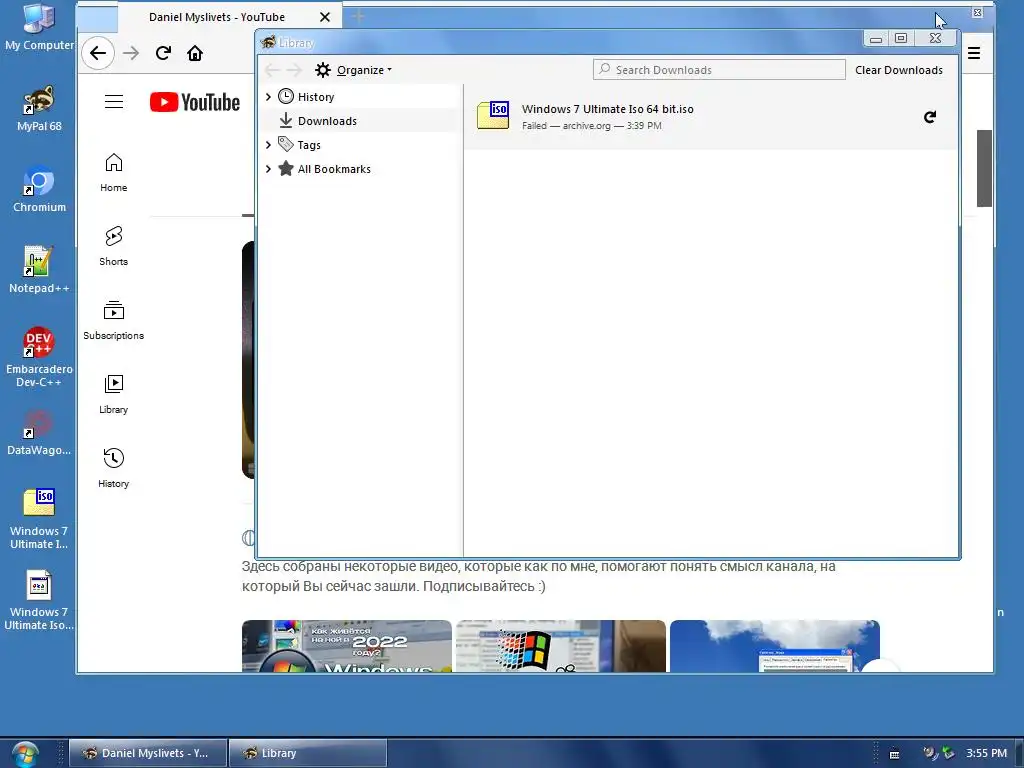
Task: Switch to Library taskbar button
Action: pos(308,753)
